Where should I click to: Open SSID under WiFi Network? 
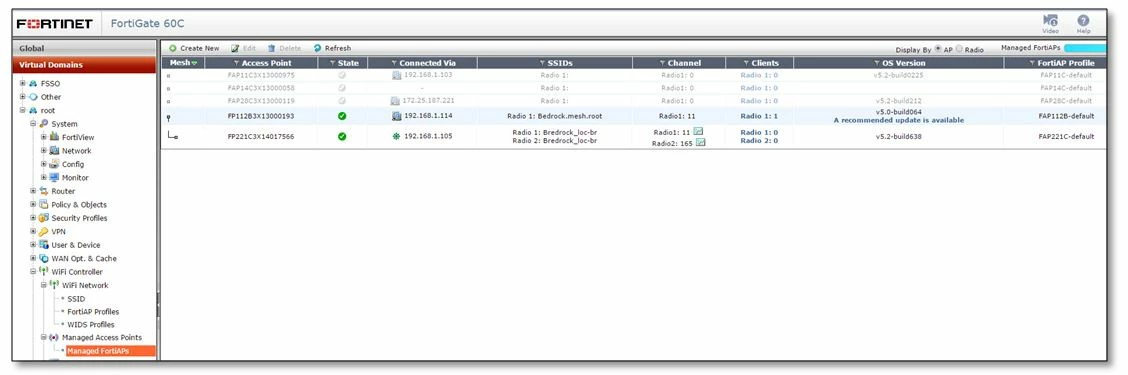76,299
